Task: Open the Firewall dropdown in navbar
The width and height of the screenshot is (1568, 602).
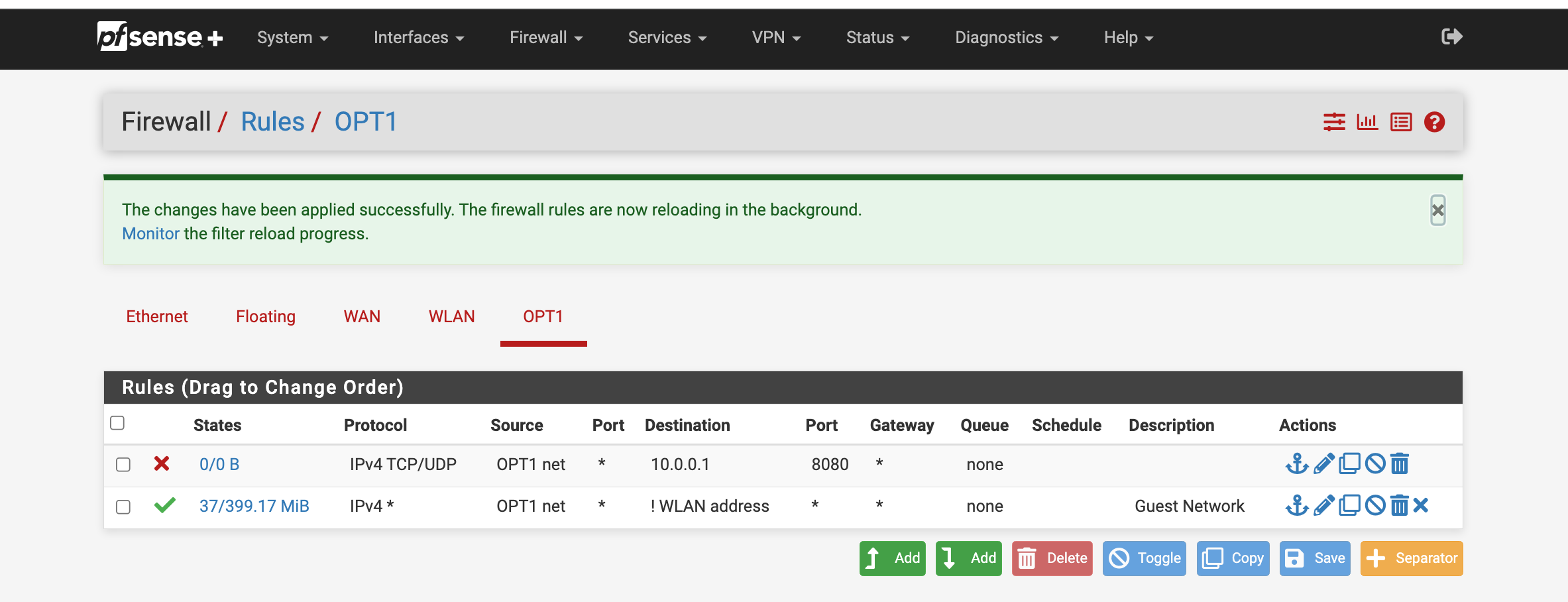Action: click(545, 38)
